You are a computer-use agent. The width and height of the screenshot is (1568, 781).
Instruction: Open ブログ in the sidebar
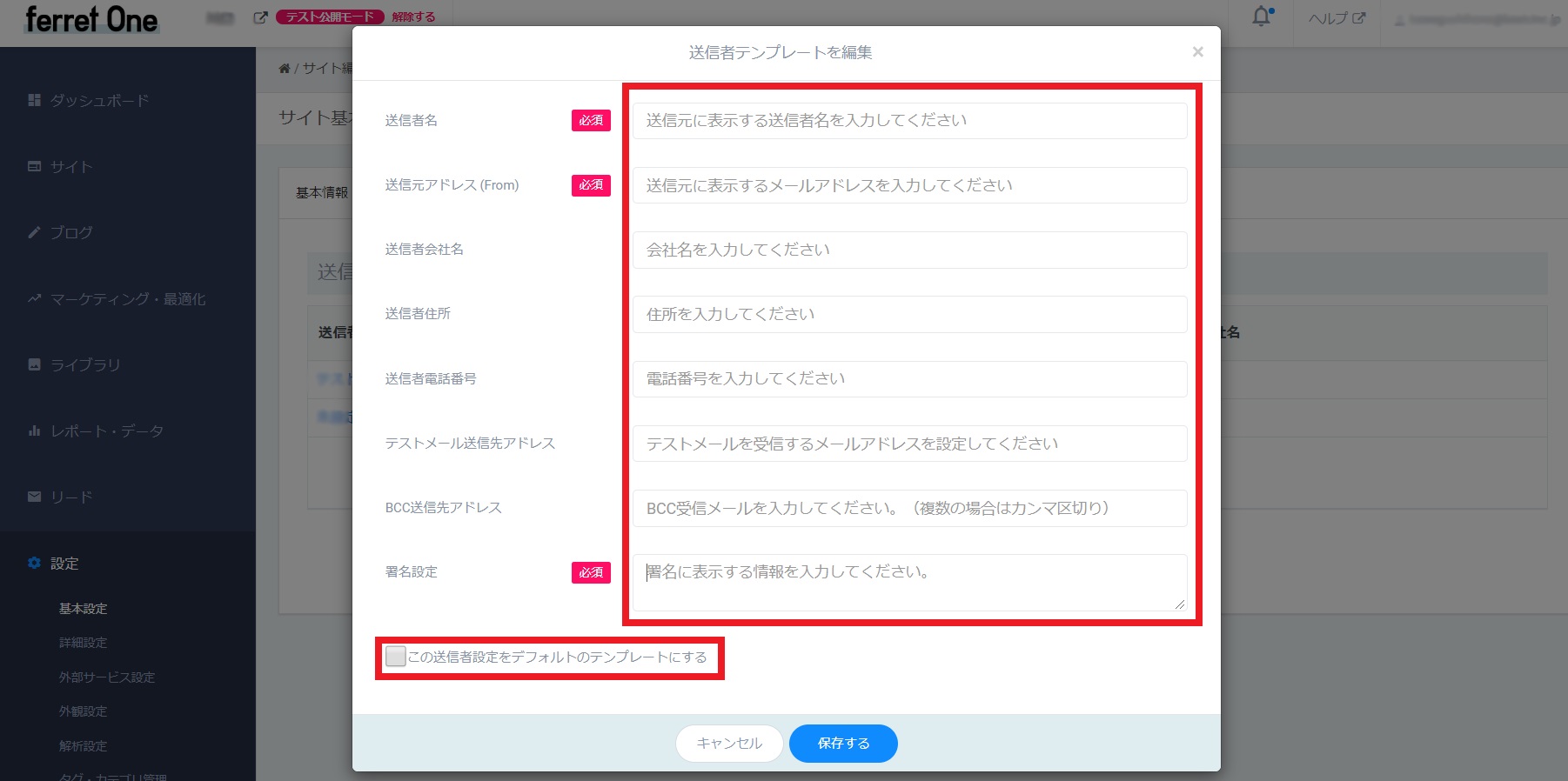[x=71, y=233]
